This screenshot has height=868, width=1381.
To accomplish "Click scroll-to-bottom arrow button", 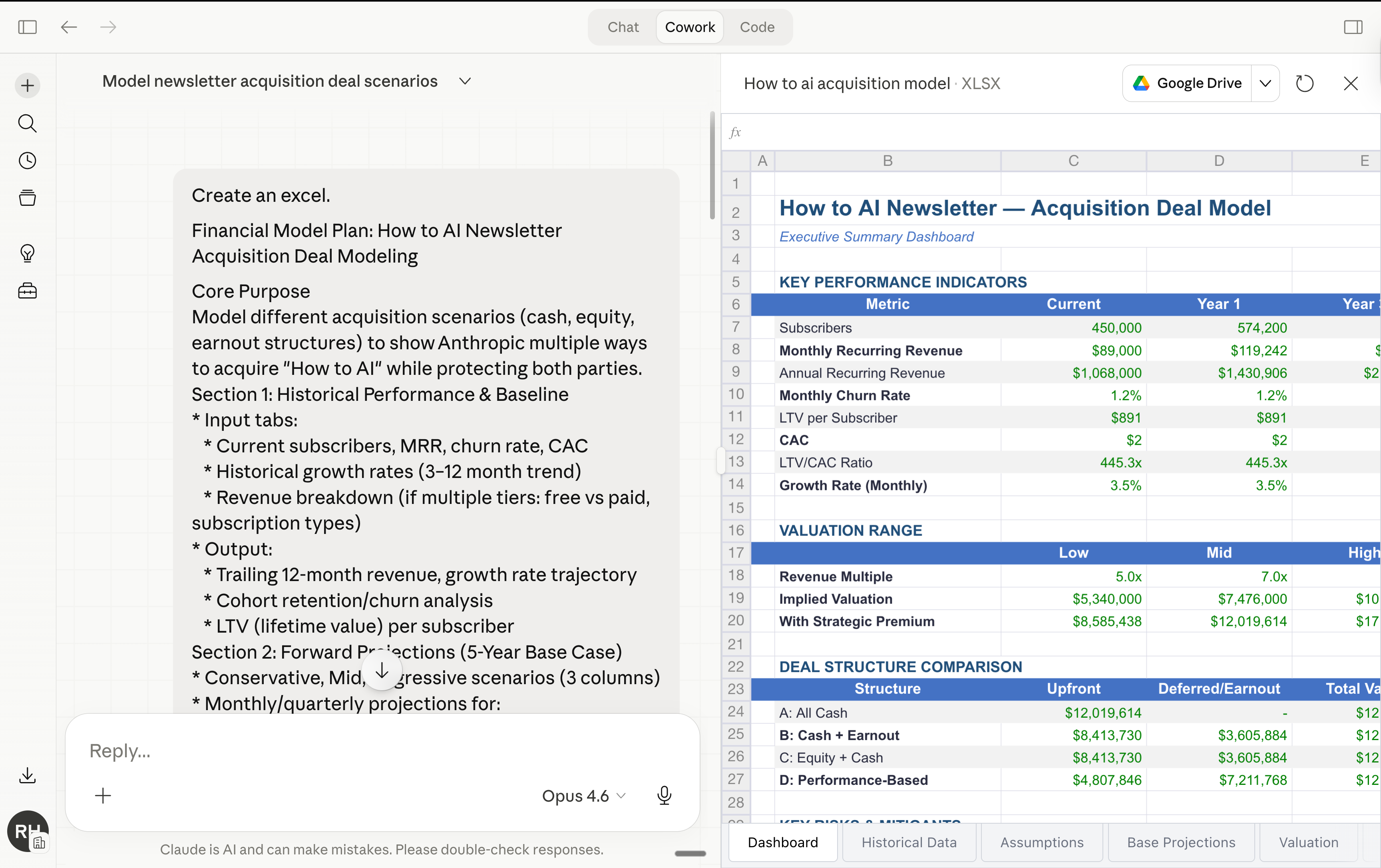I will [382, 671].
